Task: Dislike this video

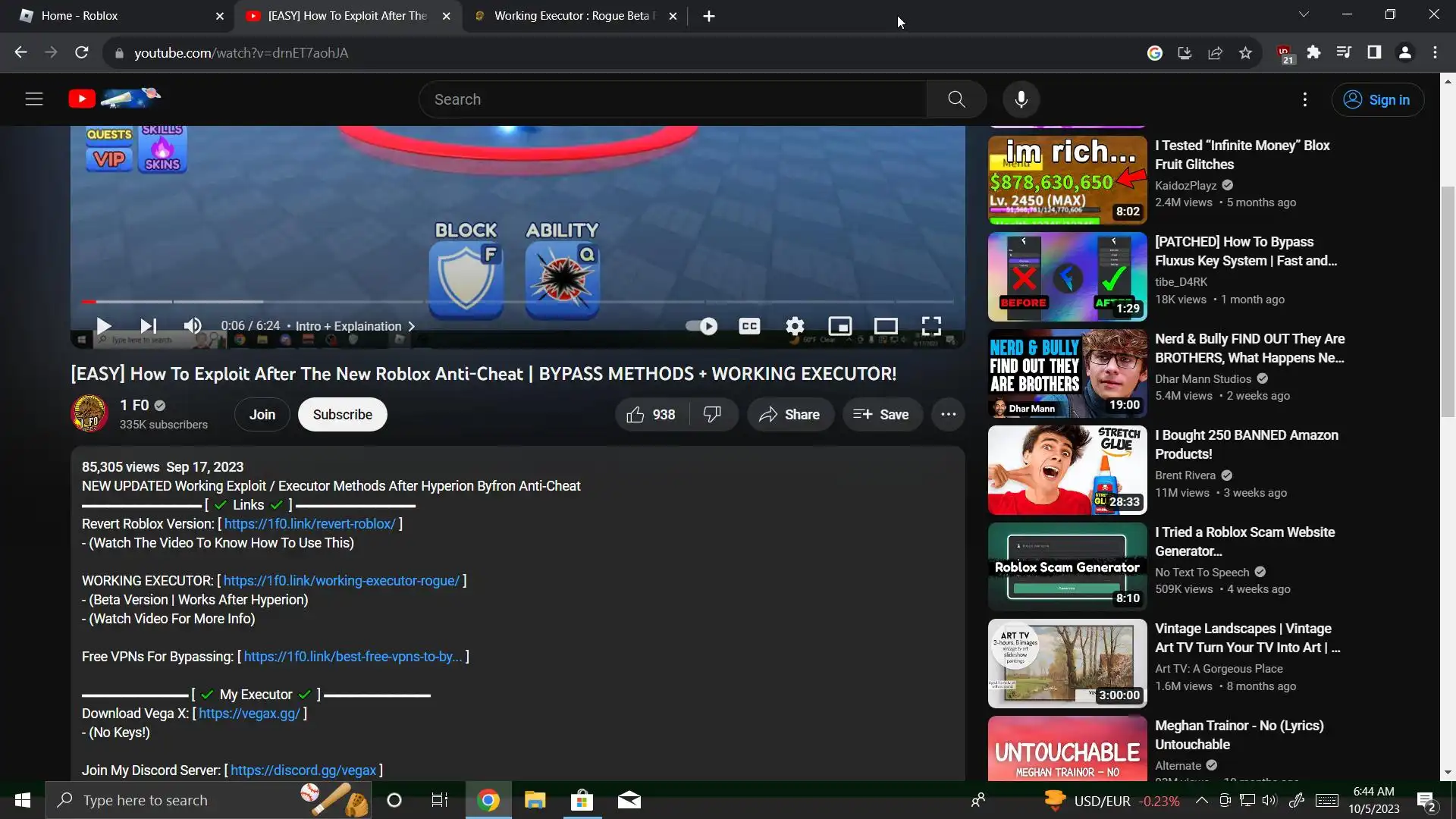Action: (712, 415)
